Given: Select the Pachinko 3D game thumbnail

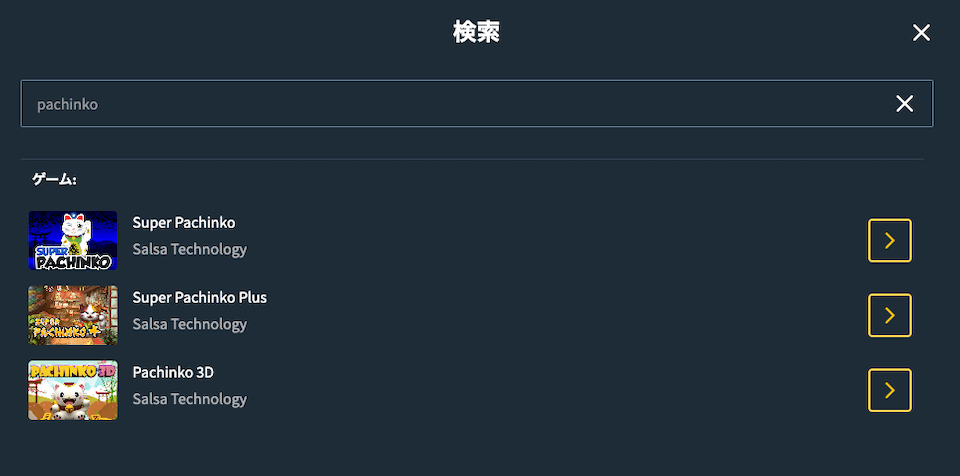Looking at the screenshot, I should click(73, 390).
